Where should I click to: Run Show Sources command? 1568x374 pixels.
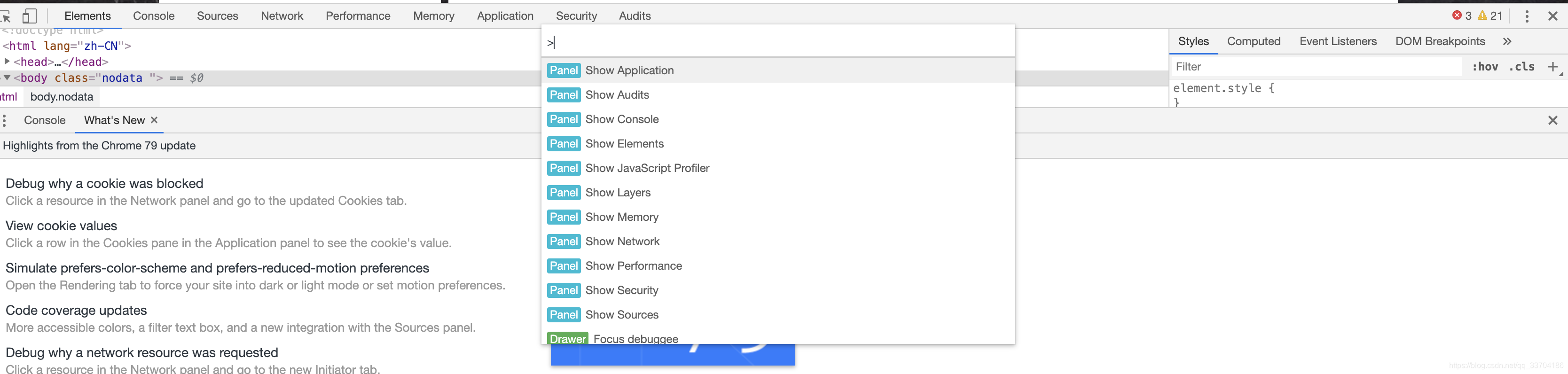778,314
